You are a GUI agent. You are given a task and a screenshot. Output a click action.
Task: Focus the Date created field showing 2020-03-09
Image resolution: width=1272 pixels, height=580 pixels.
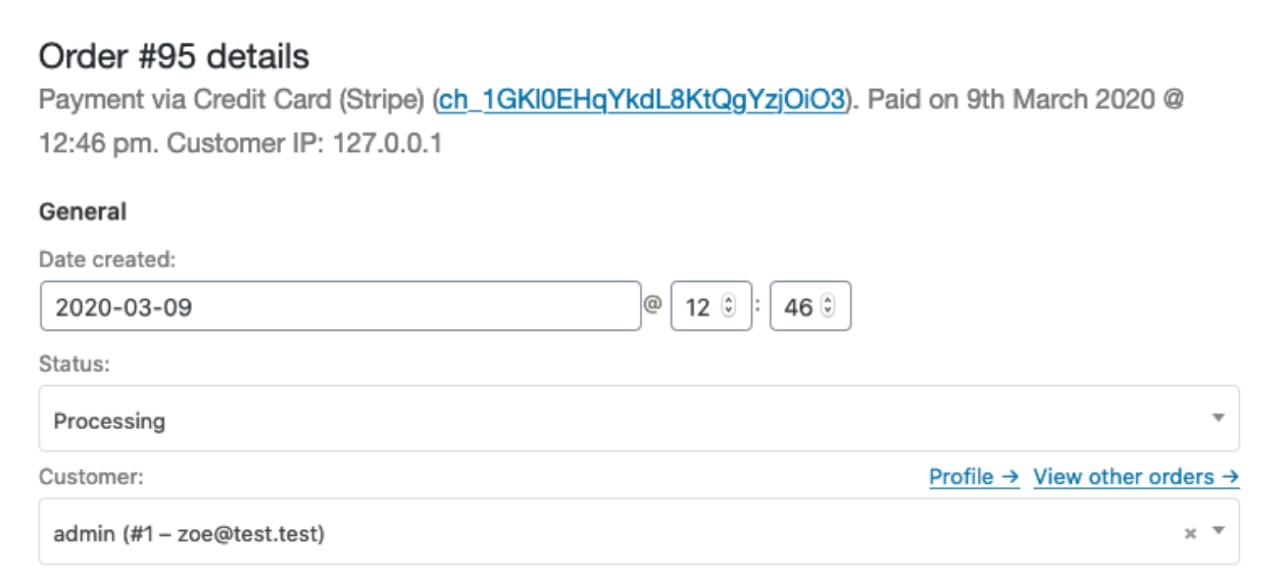[x=340, y=306]
